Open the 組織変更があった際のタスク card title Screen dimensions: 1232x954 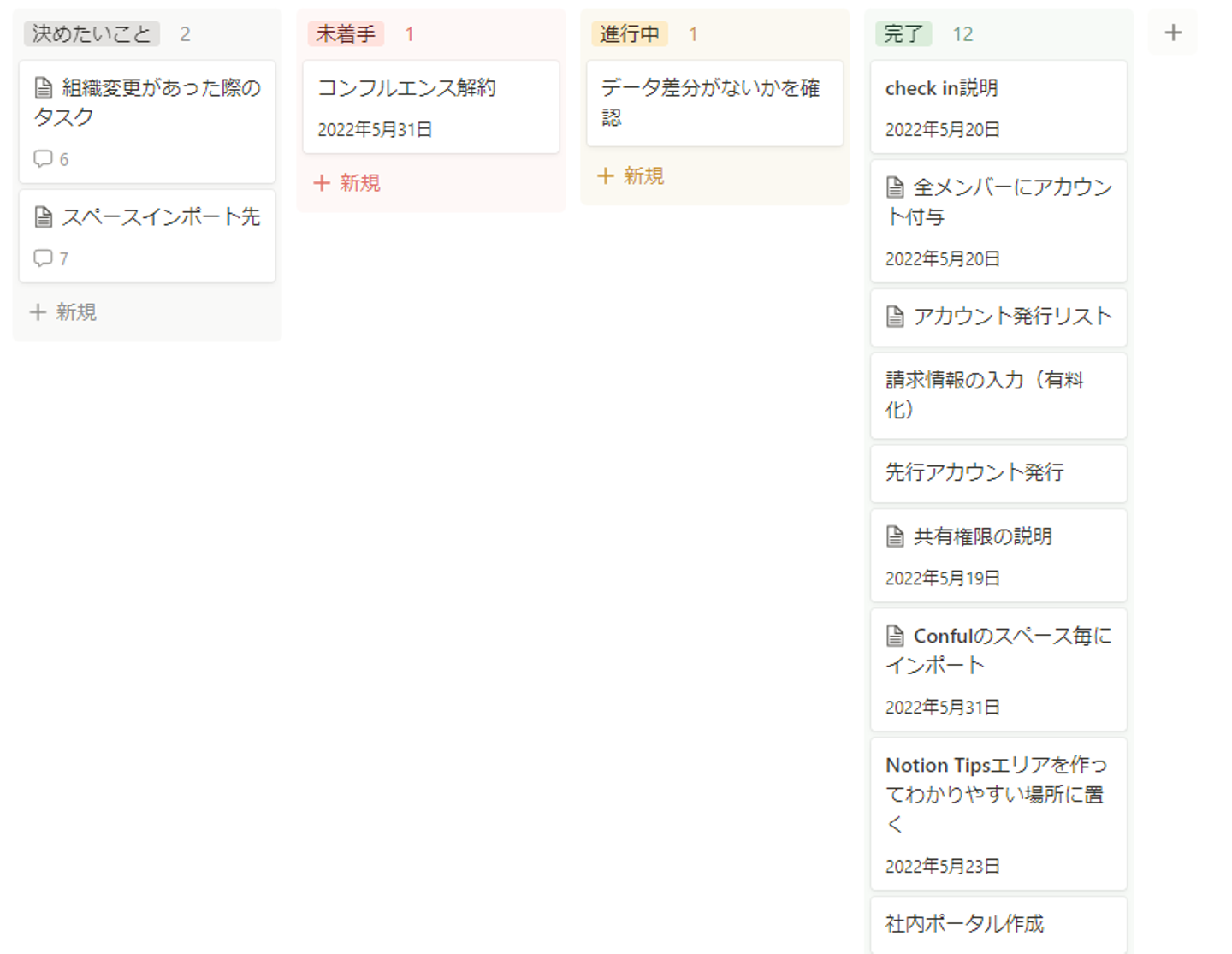[147, 102]
